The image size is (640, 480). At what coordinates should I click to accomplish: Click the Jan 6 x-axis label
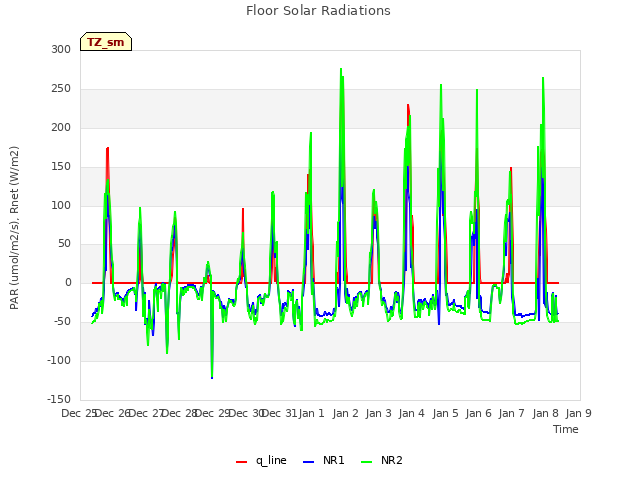pyautogui.click(x=478, y=413)
